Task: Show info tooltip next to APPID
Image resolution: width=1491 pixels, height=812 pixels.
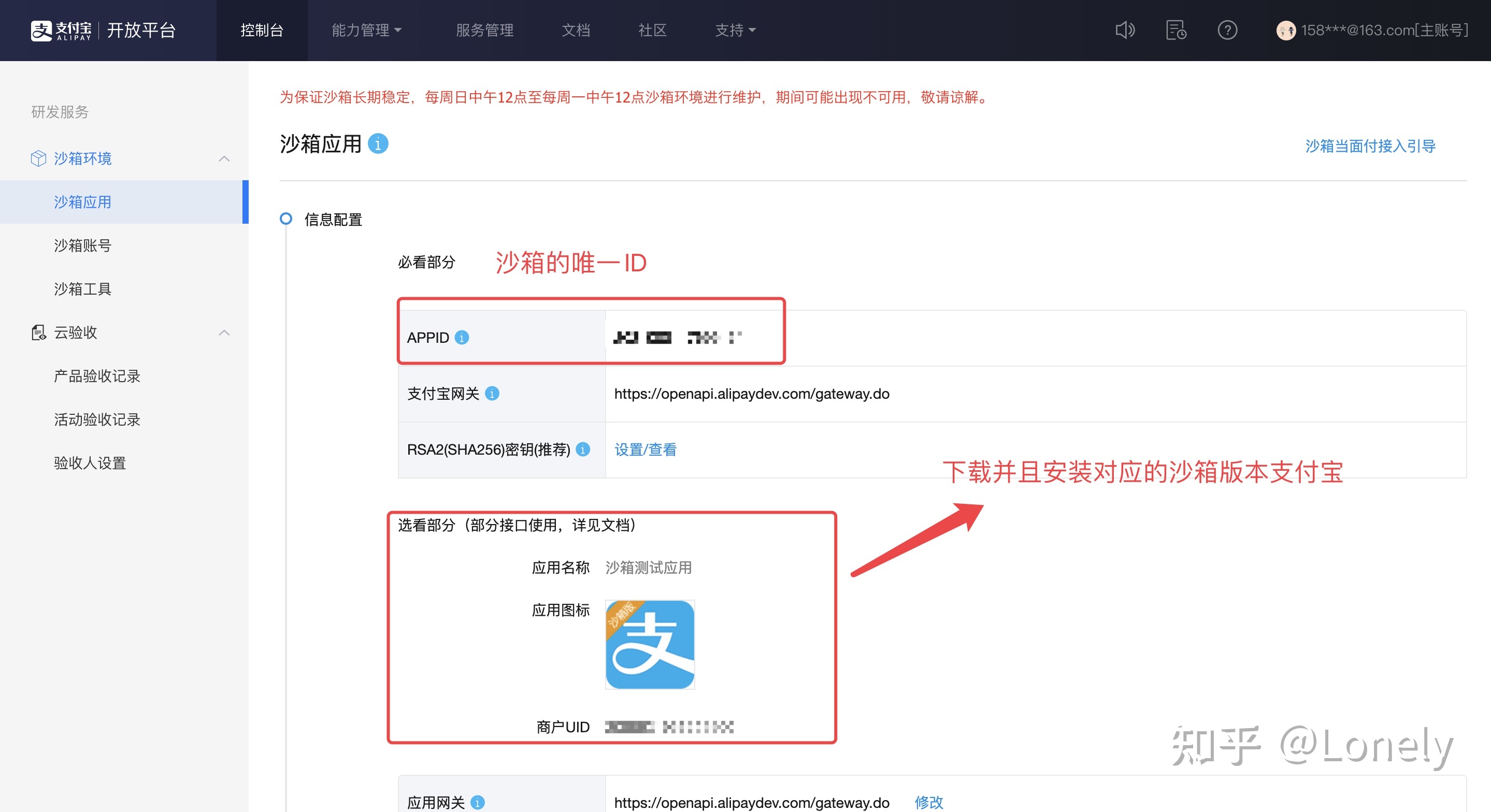Action: point(461,338)
